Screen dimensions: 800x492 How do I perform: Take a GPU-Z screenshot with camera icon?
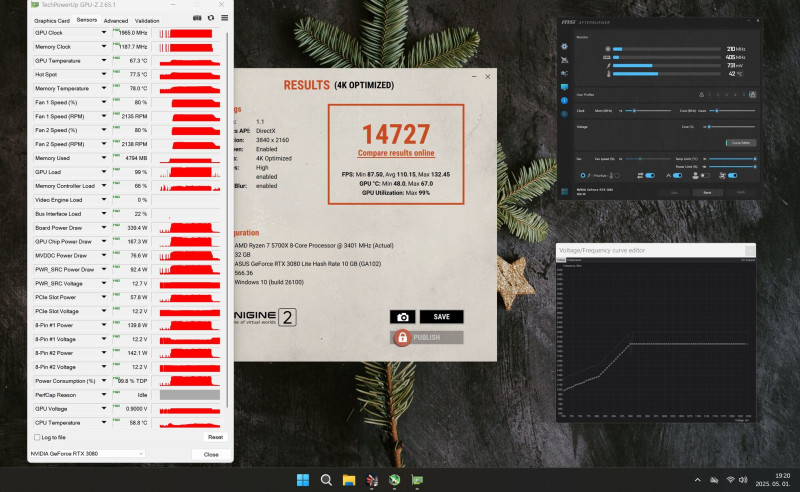point(197,18)
